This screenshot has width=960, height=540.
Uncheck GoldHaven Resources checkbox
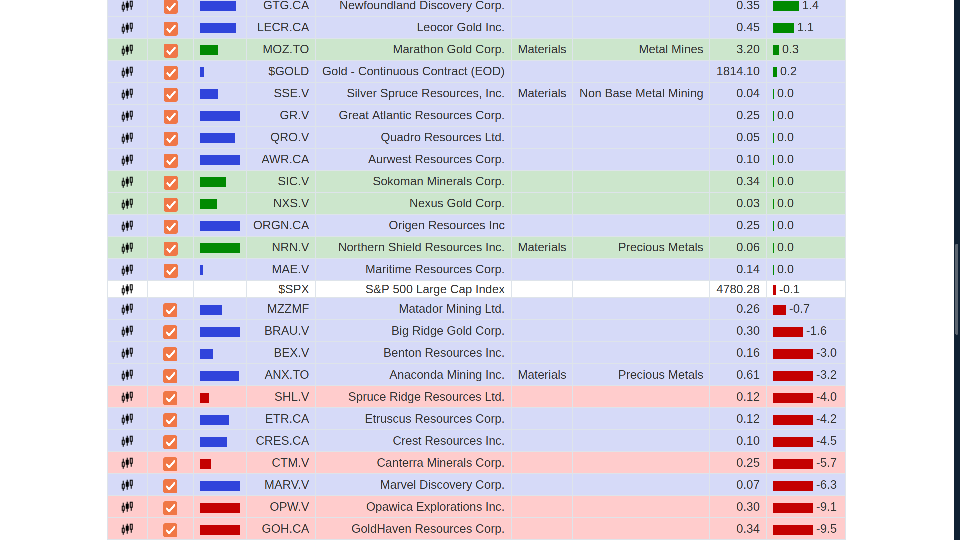coord(170,531)
